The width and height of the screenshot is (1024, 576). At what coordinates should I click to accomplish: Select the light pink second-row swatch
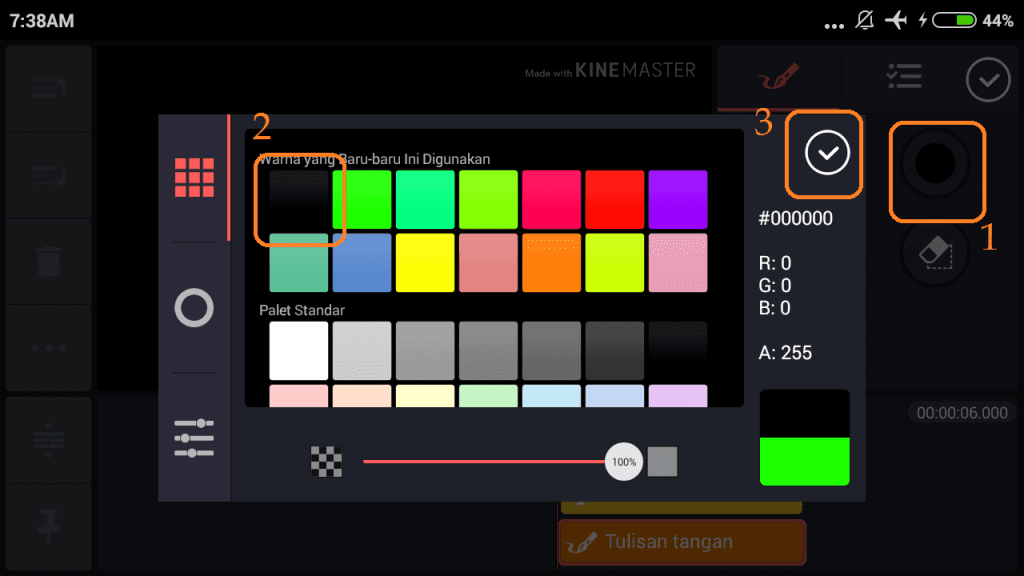(678, 263)
